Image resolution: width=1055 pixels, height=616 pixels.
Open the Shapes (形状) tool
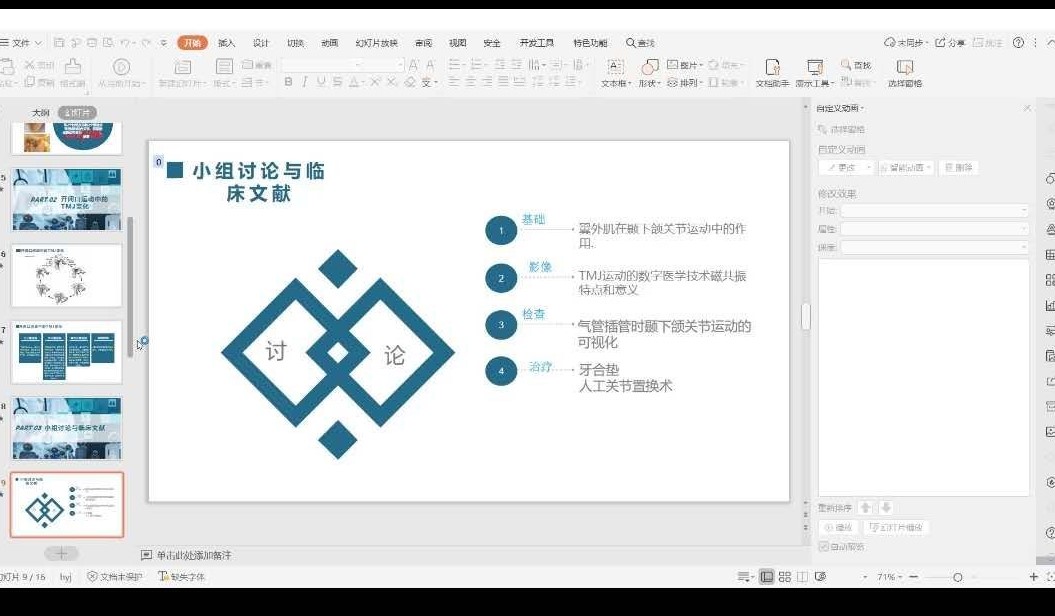point(650,72)
